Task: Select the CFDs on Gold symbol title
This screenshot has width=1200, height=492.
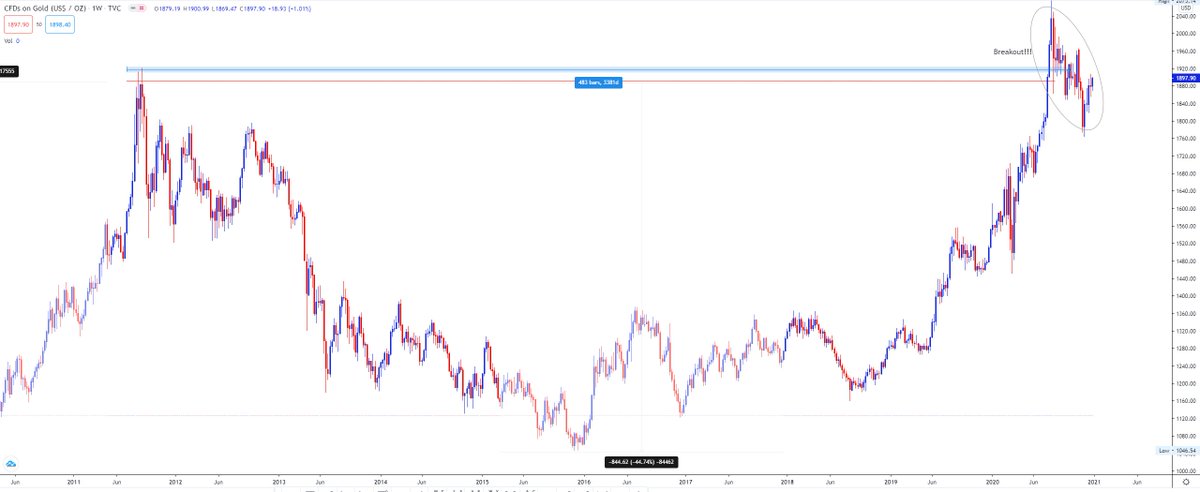Action: pos(46,6)
